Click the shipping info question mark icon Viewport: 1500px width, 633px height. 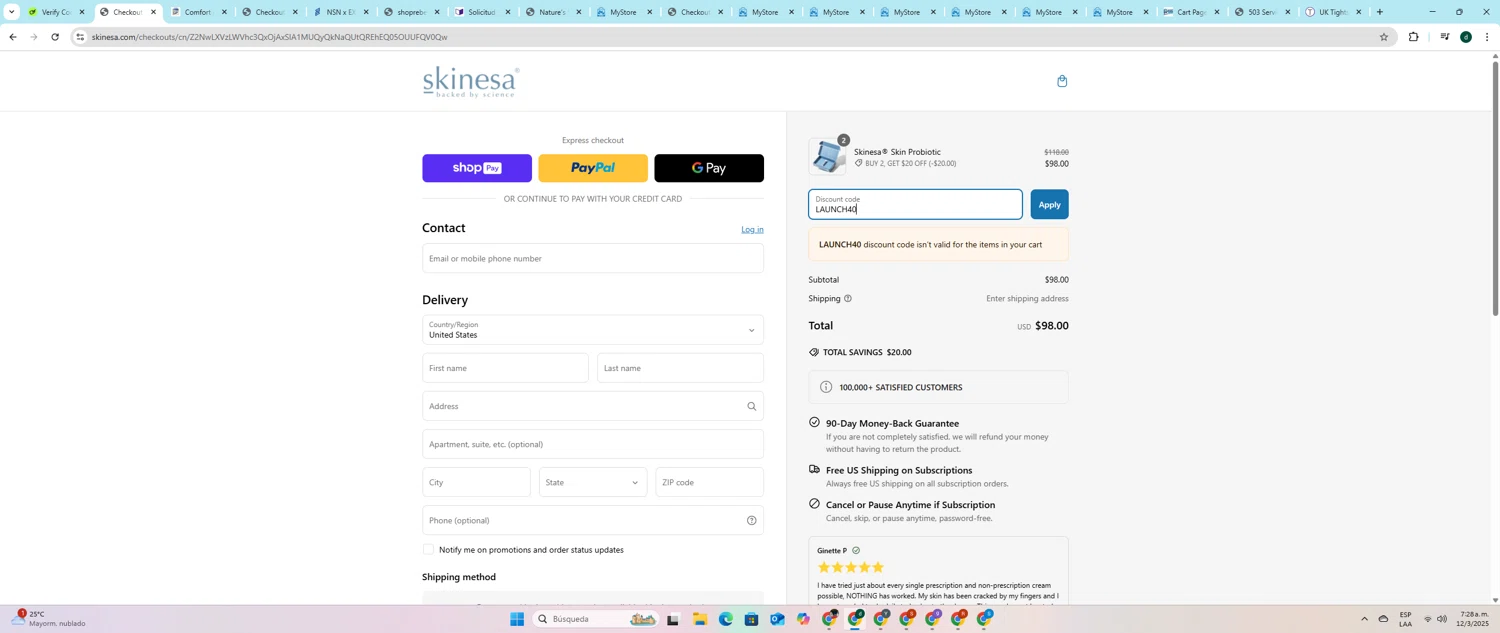(x=848, y=298)
